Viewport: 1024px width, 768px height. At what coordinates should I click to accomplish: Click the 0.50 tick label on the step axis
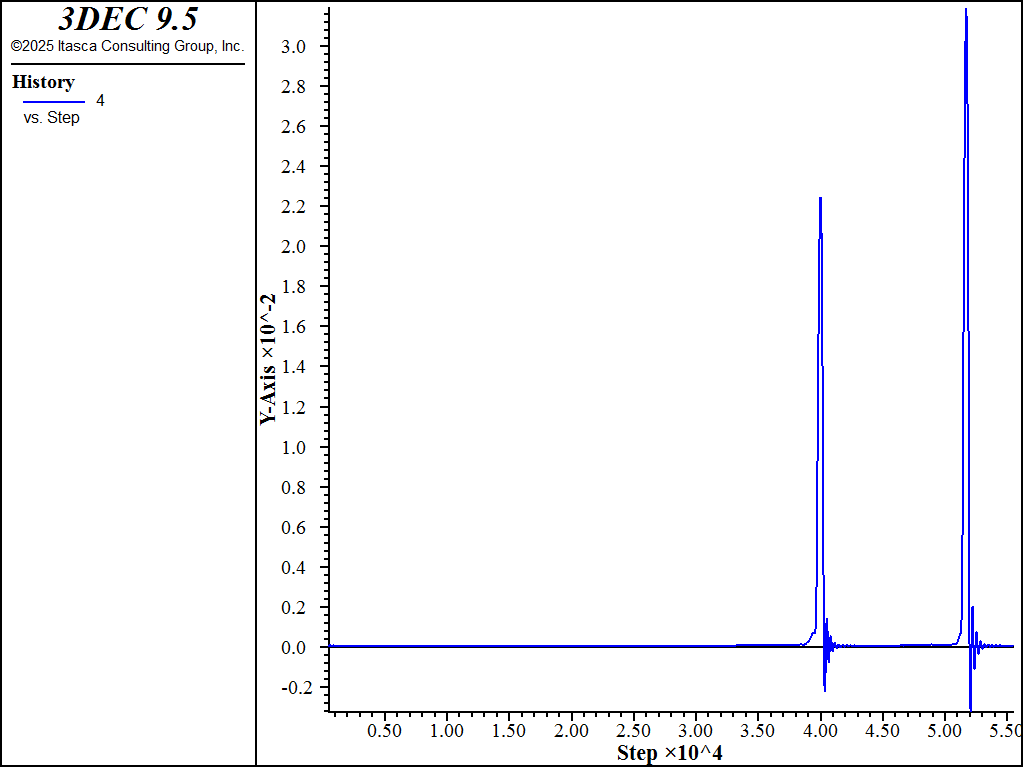click(x=385, y=729)
